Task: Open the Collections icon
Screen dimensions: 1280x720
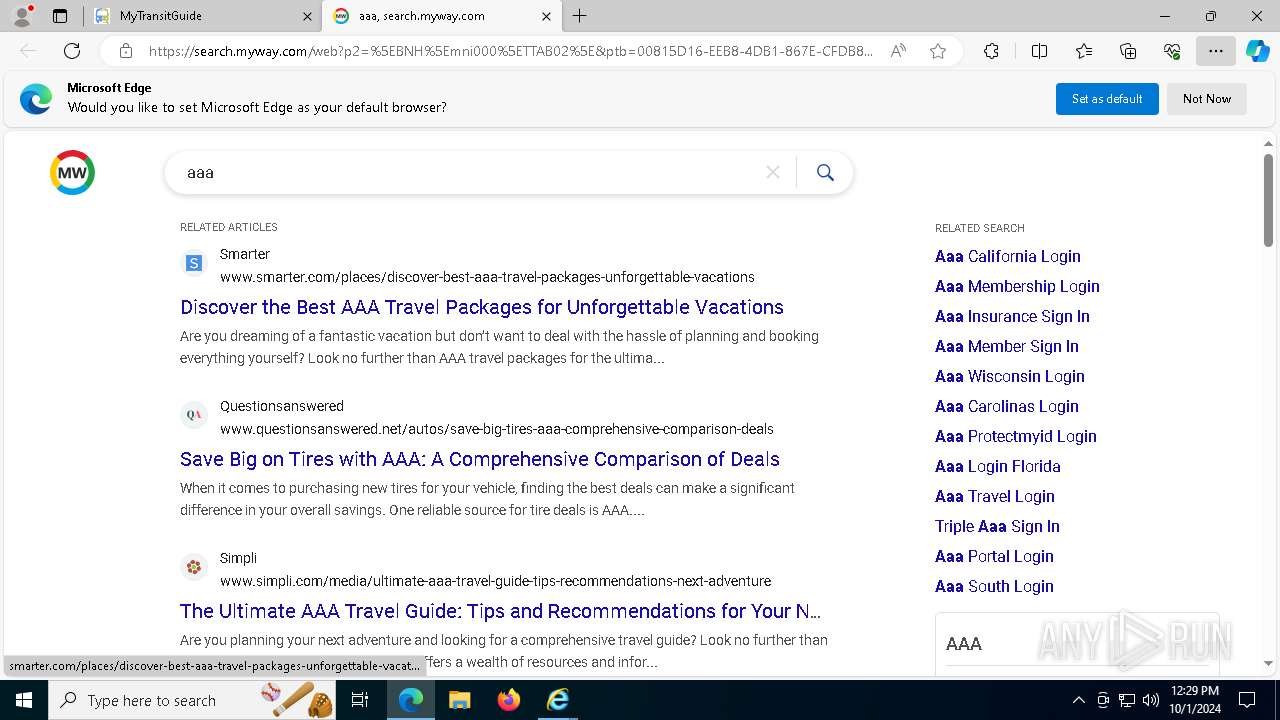Action: pos(1128,51)
